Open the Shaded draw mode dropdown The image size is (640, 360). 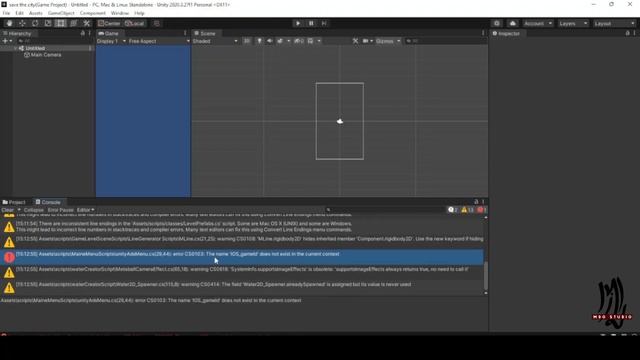[x=215, y=41]
